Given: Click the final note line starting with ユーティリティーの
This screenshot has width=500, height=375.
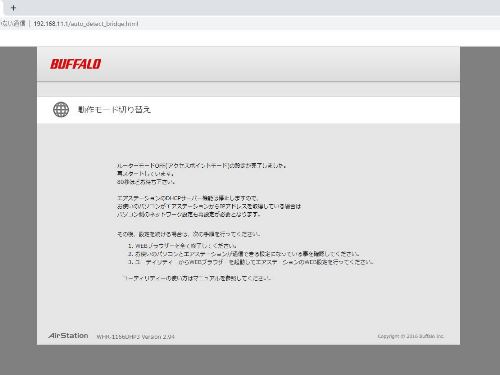Looking at the screenshot, I should point(197,278).
